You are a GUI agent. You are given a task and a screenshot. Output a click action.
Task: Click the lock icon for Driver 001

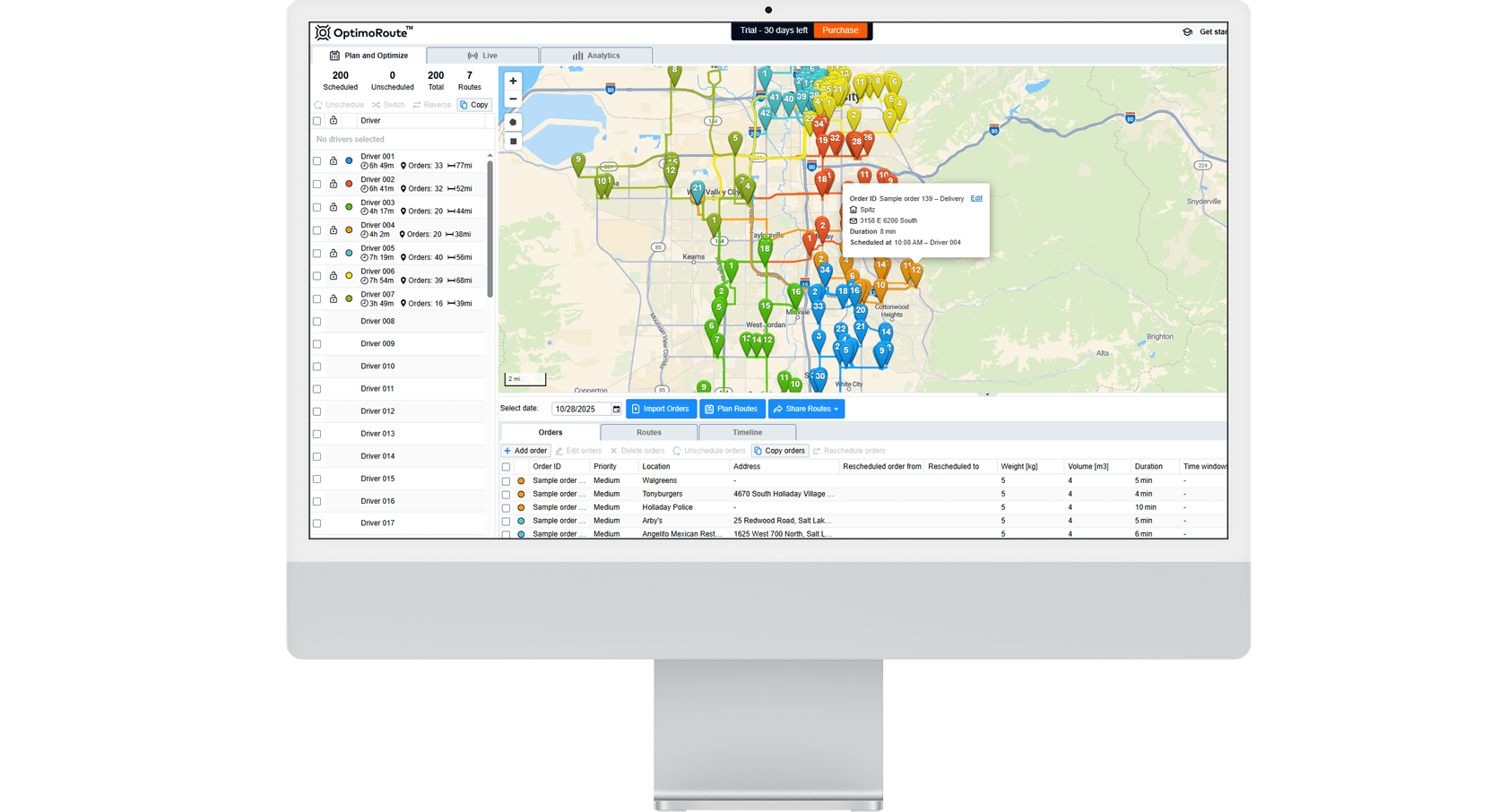[334, 161]
